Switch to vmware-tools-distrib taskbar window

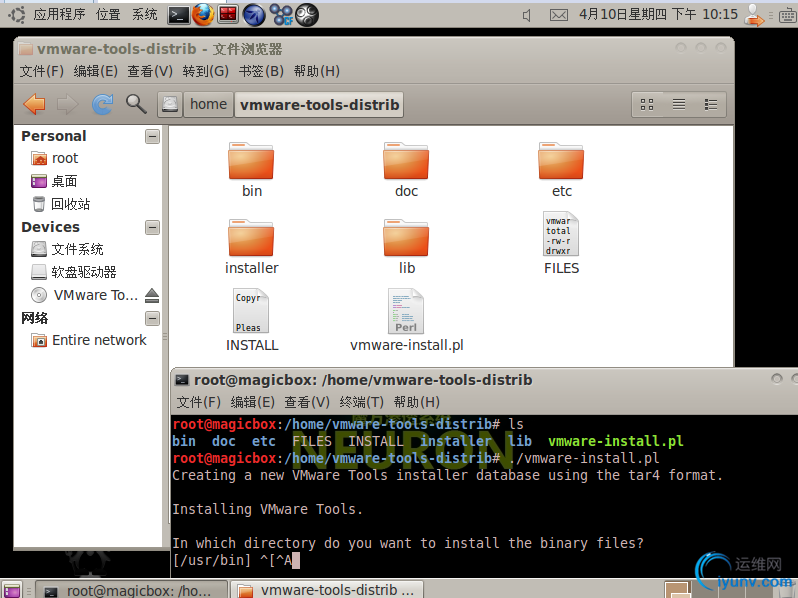(327, 590)
